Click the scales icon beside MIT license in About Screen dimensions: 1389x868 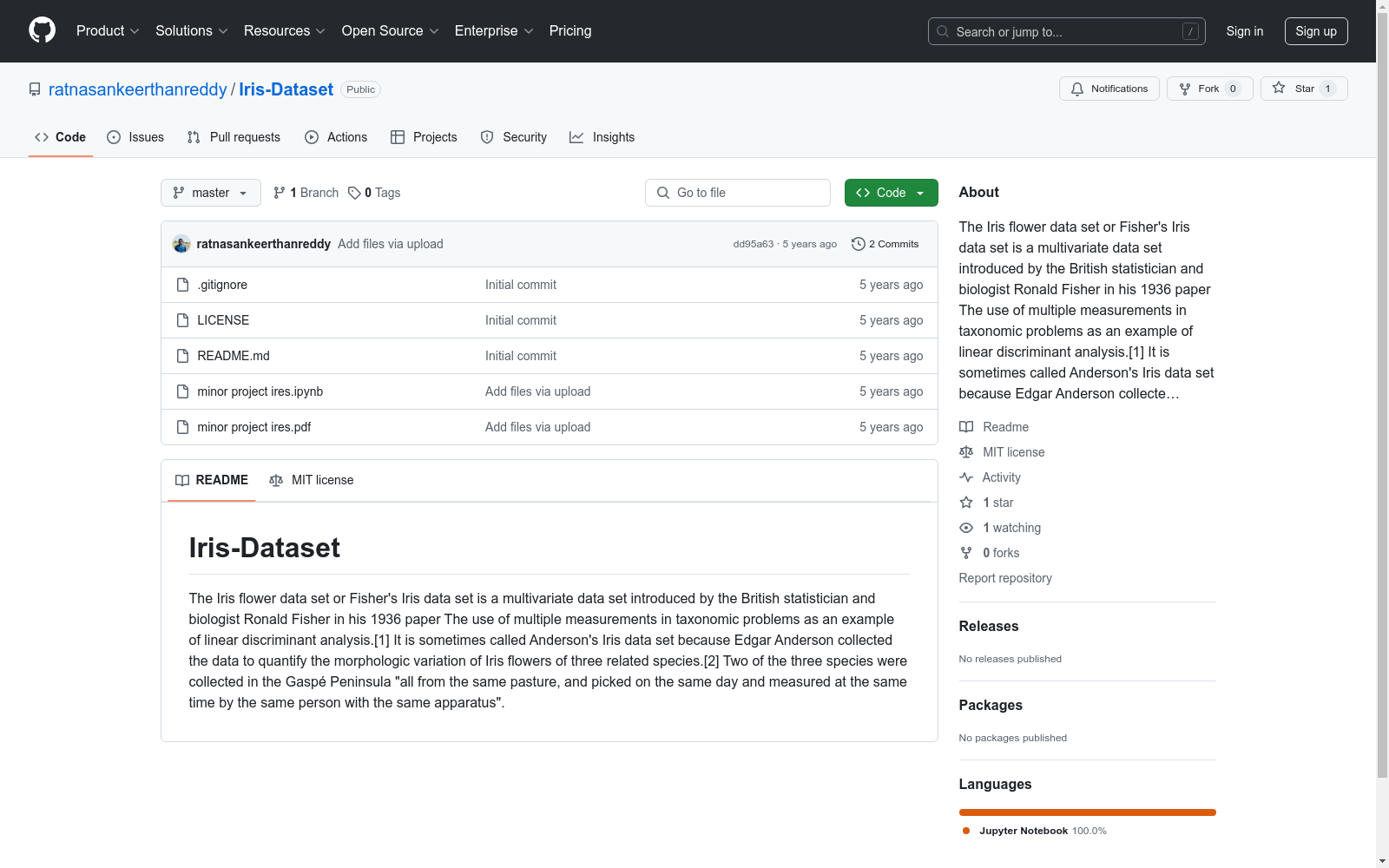[x=966, y=452]
